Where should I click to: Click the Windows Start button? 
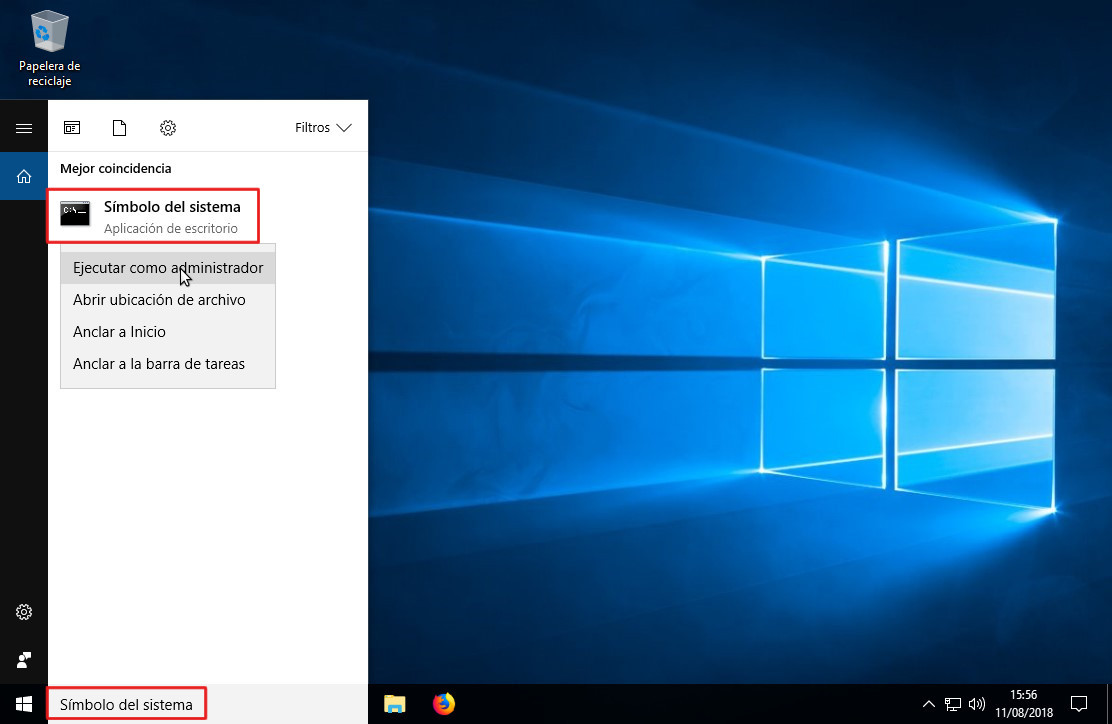(x=24, y=704)
